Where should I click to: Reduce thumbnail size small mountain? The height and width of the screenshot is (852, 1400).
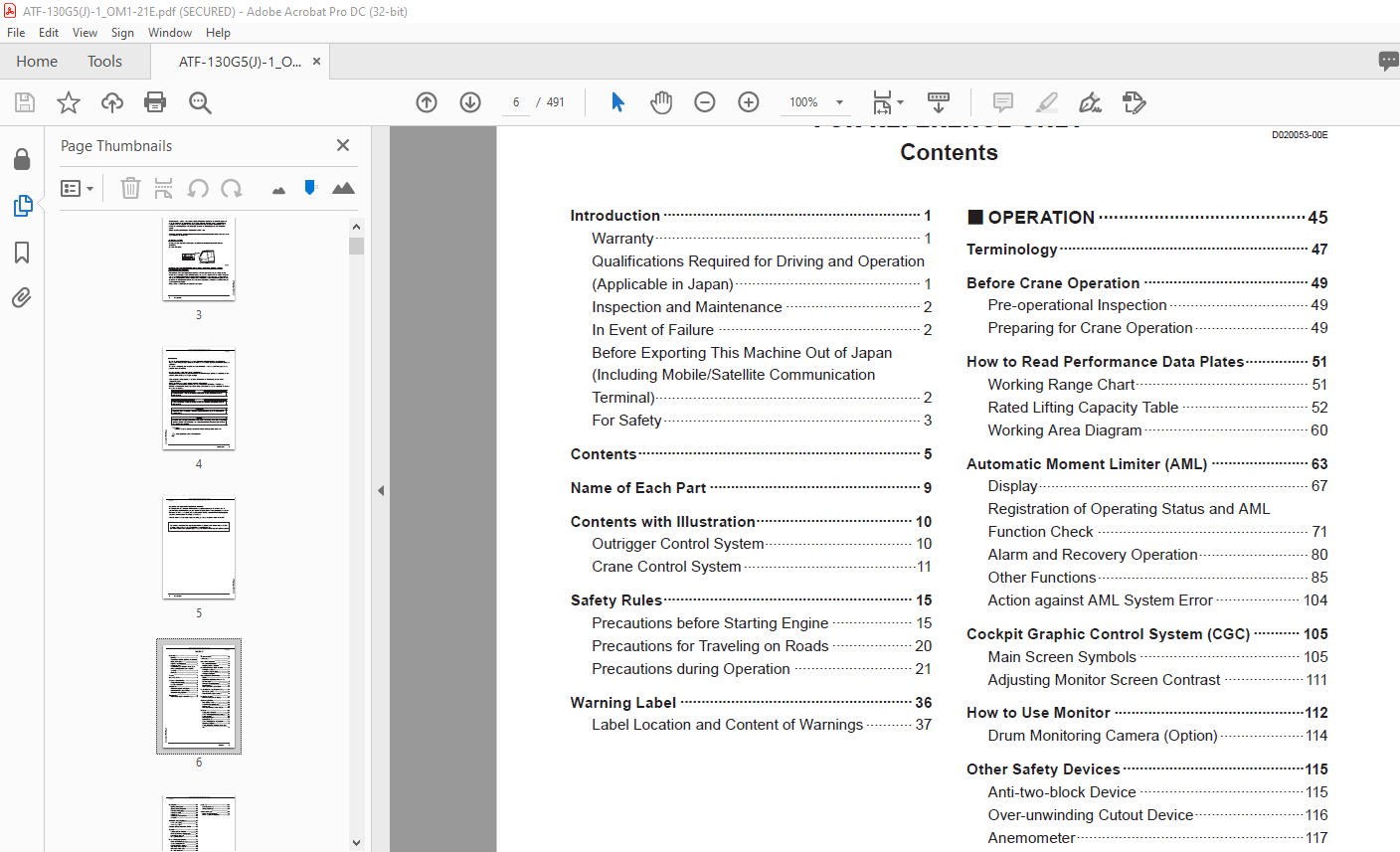coord(278,190)
